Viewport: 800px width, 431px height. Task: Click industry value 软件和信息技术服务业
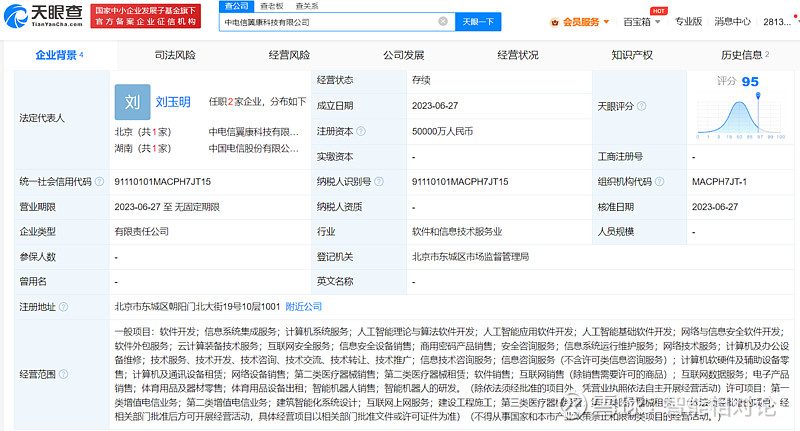click(x=457, y=232)
